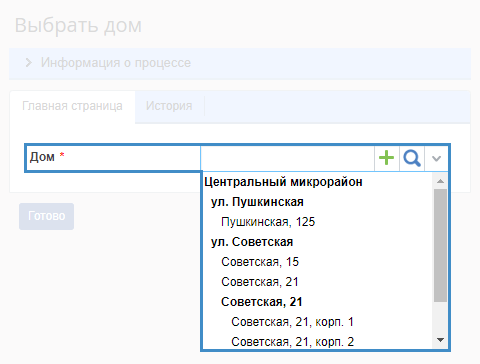Image resolution: width=480 pixels, height=364 pixels.
Task: Click the scrollbar up arrow in list
Action: (440, 181)
